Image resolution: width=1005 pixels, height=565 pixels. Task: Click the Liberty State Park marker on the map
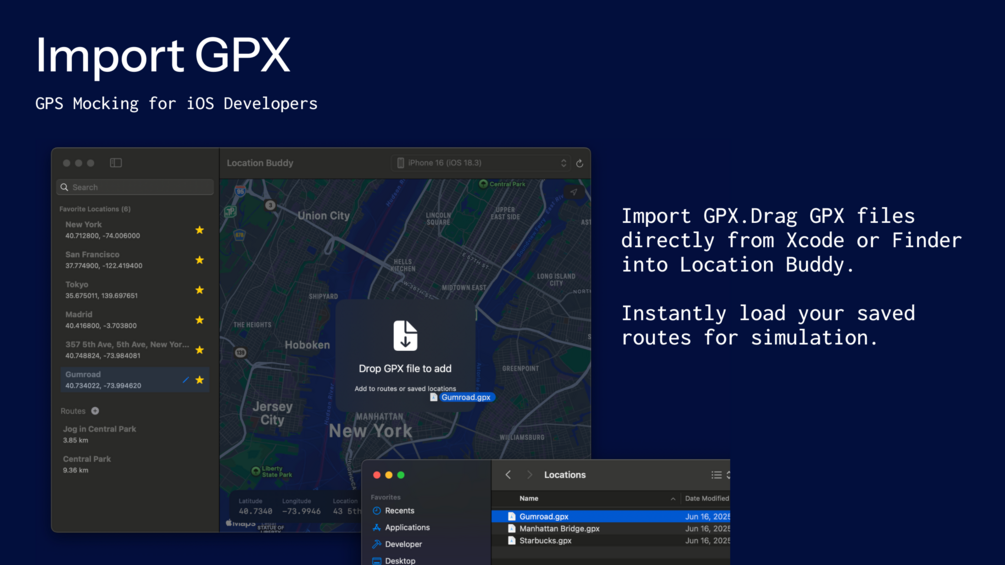pos(256,471)
